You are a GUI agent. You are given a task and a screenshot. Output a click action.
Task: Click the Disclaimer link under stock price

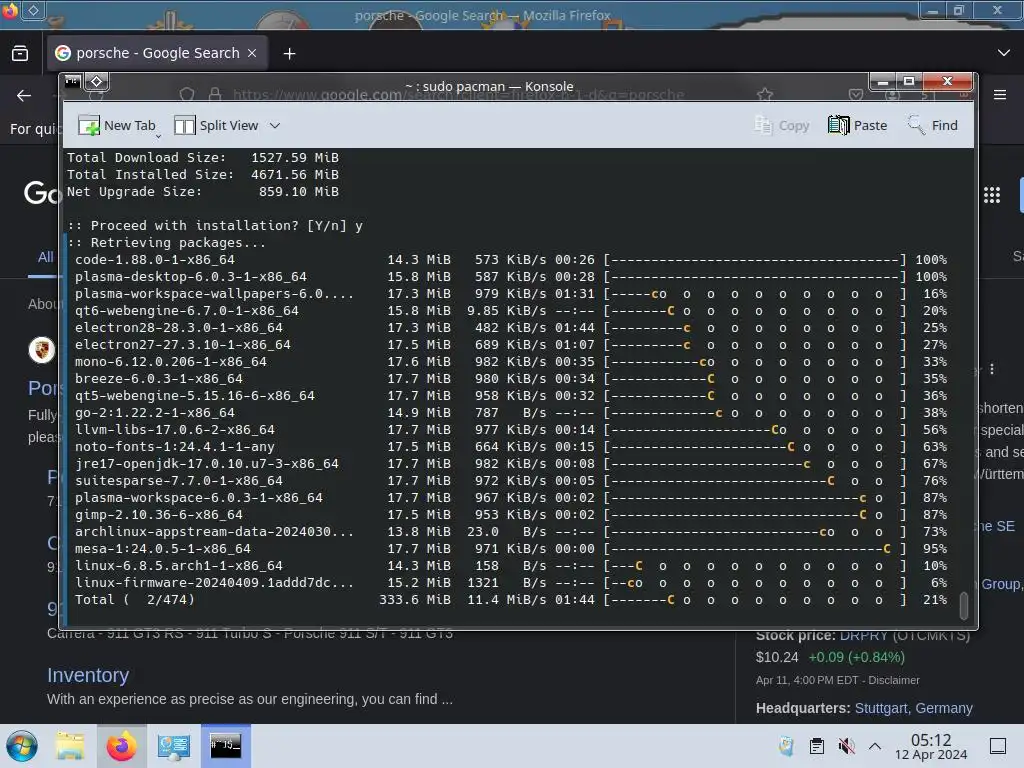point(894,680)
